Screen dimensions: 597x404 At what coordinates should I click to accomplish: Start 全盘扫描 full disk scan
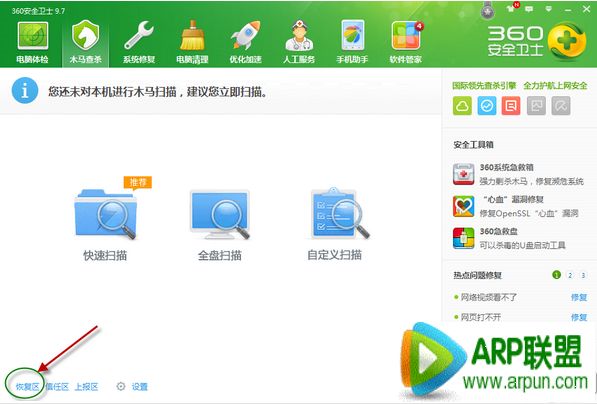point(220,225)
